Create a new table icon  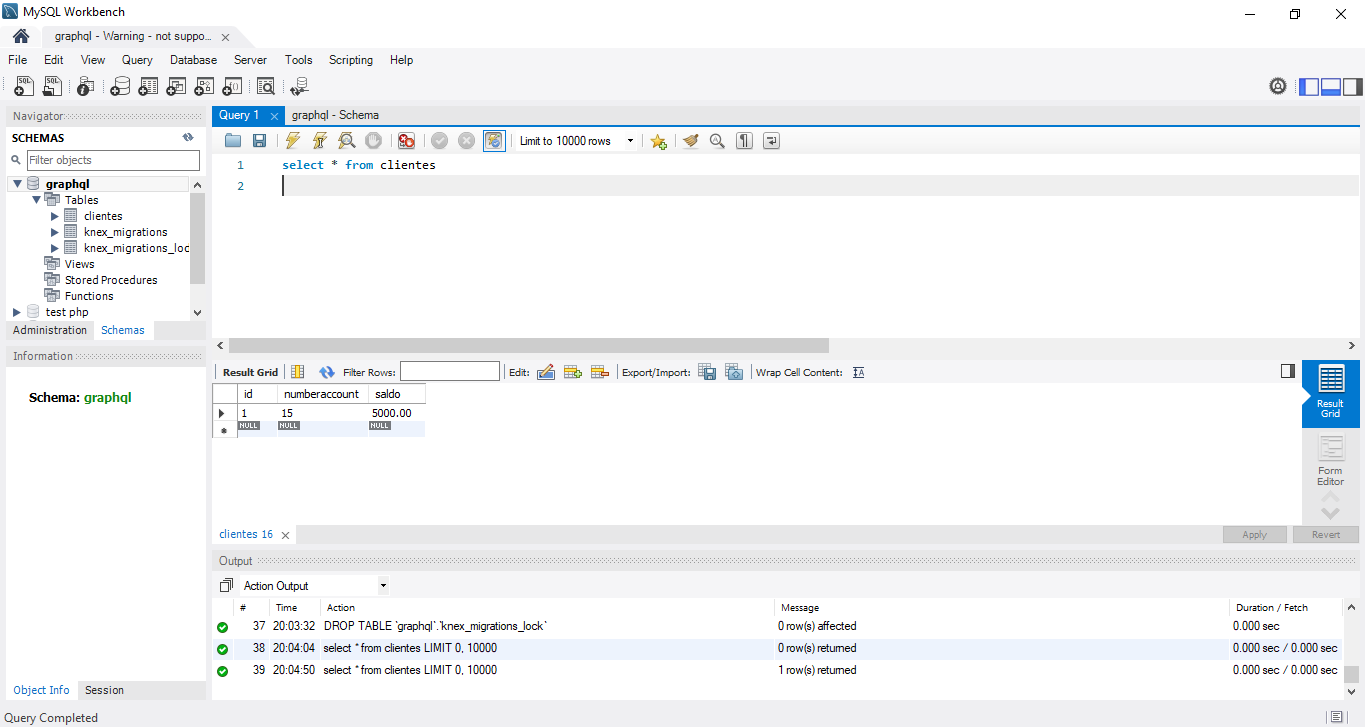[x=148, y=87]
